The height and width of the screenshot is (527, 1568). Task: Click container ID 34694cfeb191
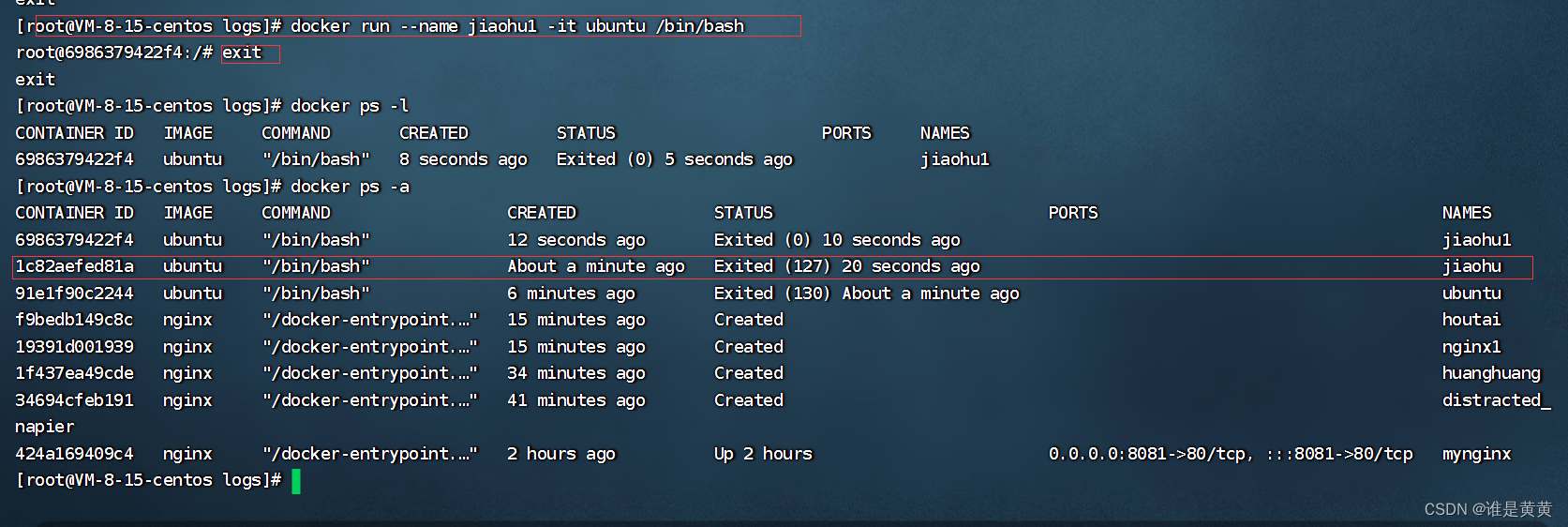[x=75, y=400]
